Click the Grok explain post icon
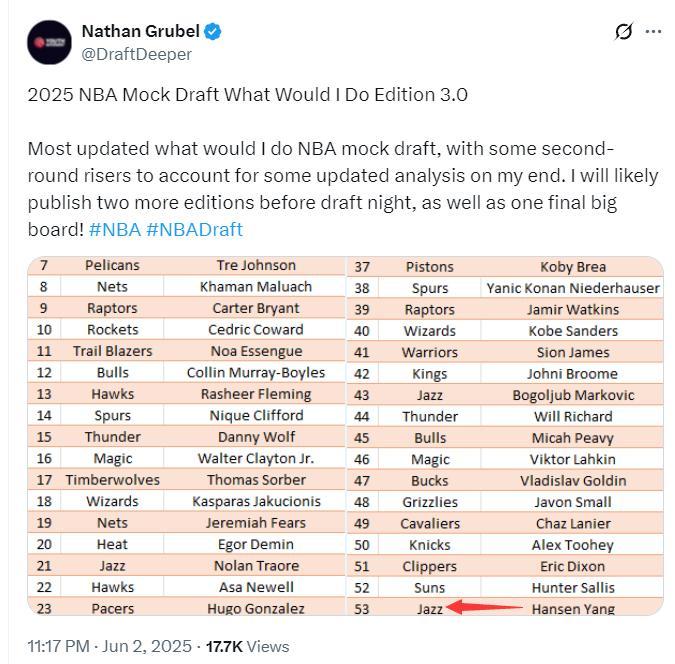Screen dimensions: 675x664 [623, 32]
